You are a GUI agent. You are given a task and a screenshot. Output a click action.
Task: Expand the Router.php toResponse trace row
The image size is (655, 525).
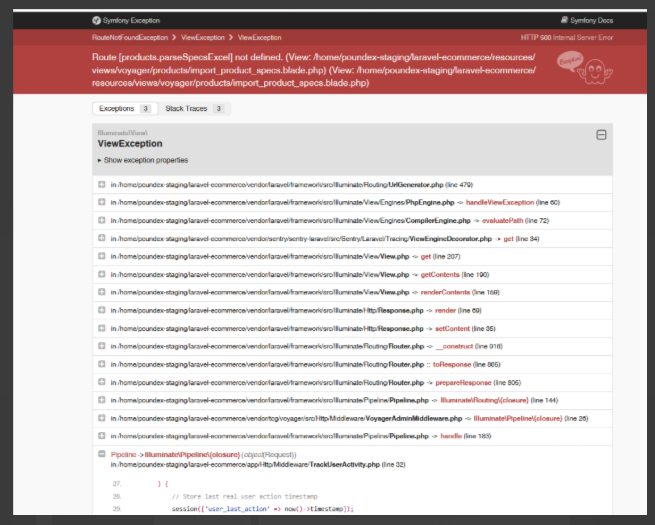(102, 364)
